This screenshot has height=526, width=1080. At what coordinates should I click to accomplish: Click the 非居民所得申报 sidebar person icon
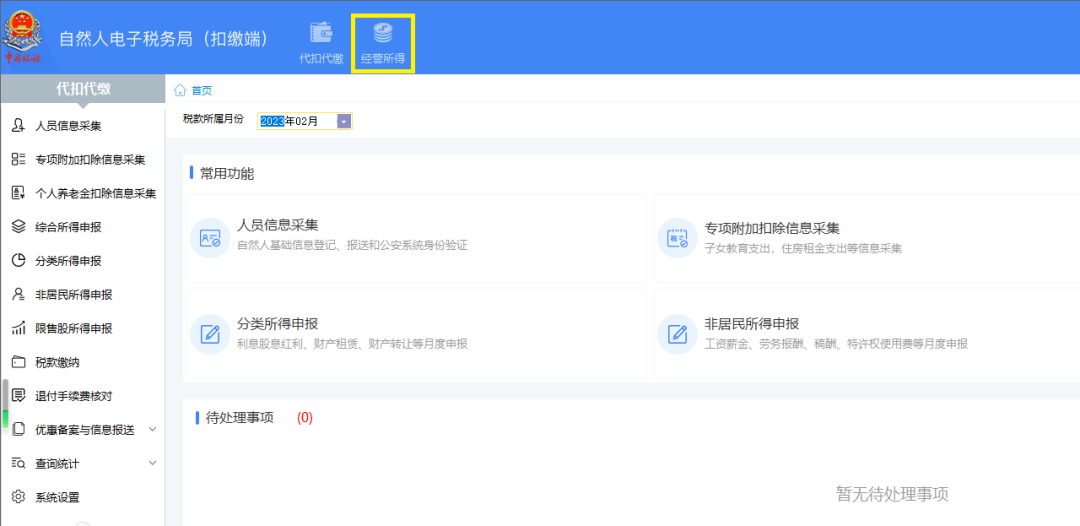point(19,294)
